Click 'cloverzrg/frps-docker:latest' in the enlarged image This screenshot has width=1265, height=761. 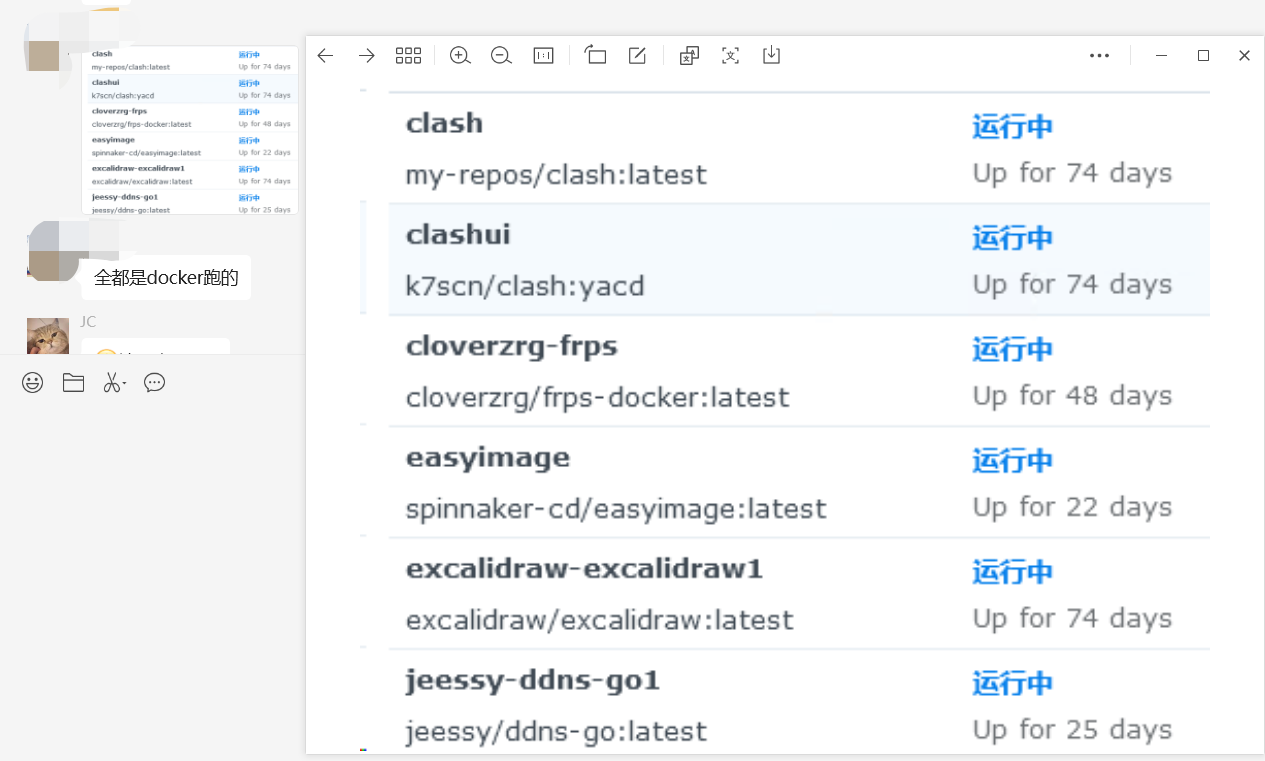click(598, 398)
